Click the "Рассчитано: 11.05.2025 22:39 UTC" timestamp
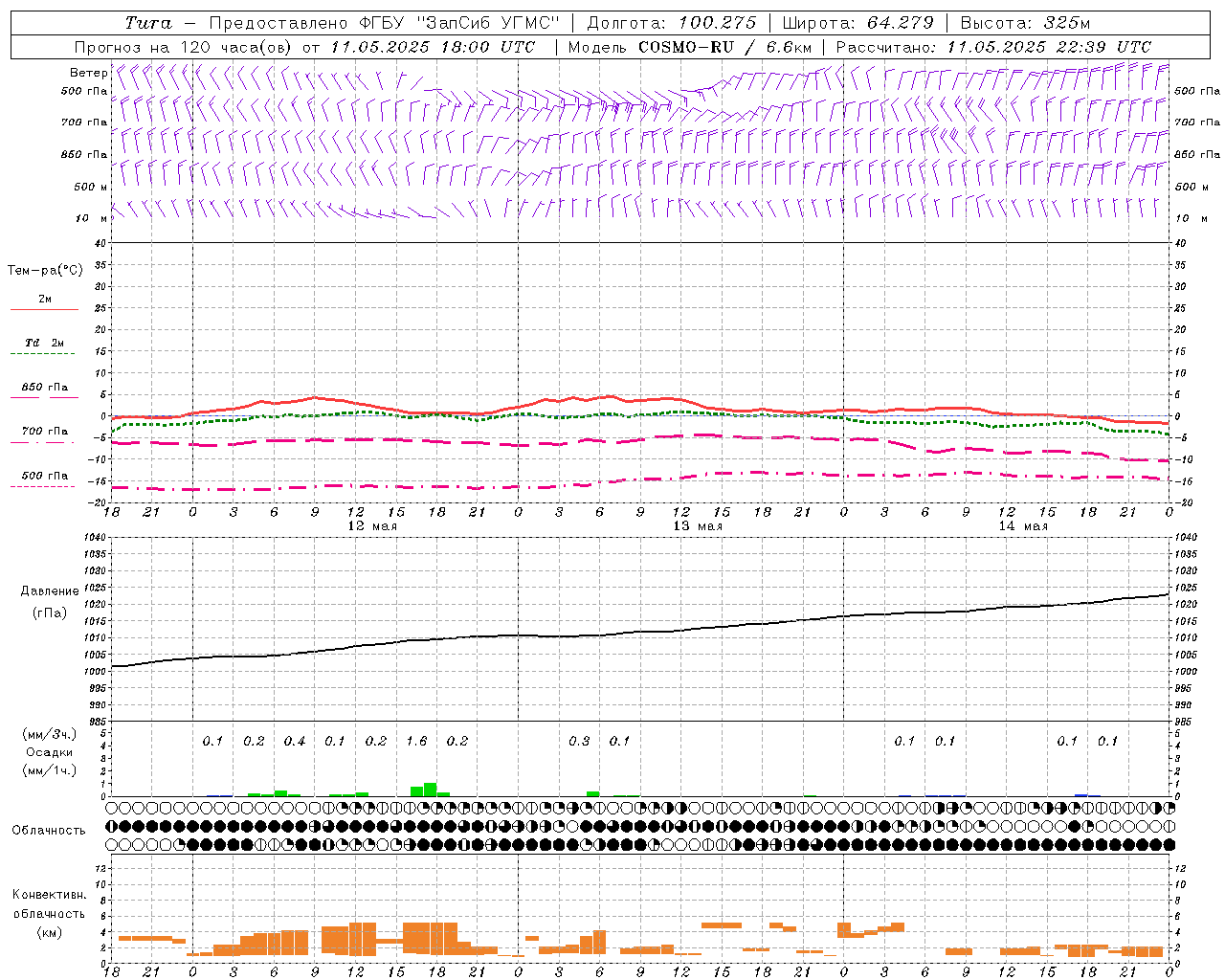Screen dimensions: 1225x980 coord(993,47)
